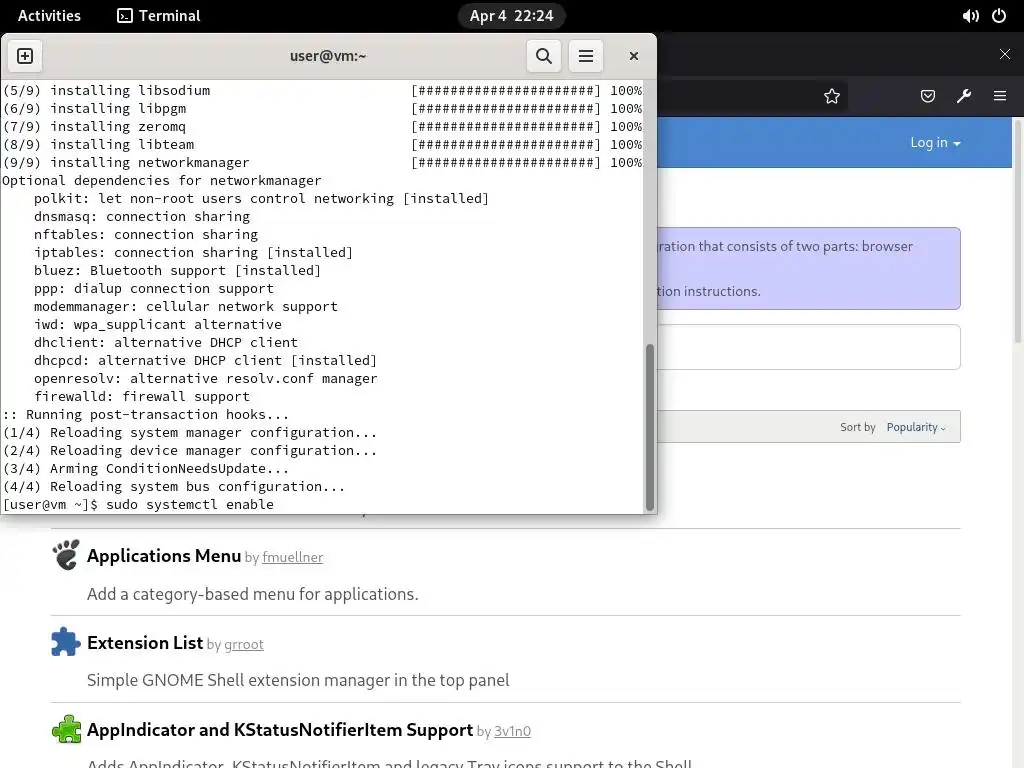
Task: Click the Applications Menu paw icon
Action: point(66,555)
